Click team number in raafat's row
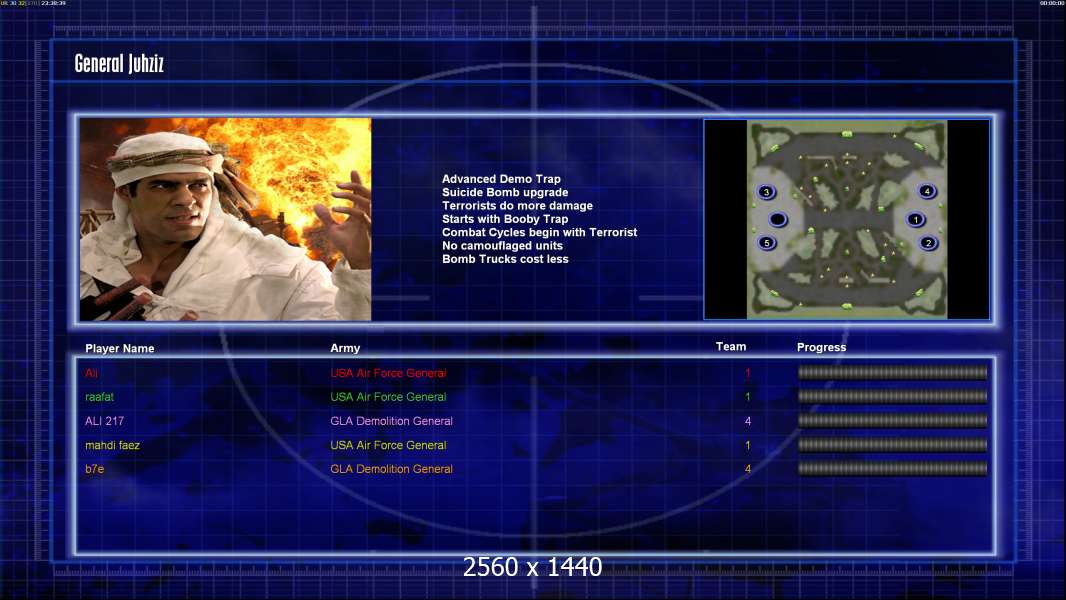Screen dimensions: 1066x600 click(748, 397)
